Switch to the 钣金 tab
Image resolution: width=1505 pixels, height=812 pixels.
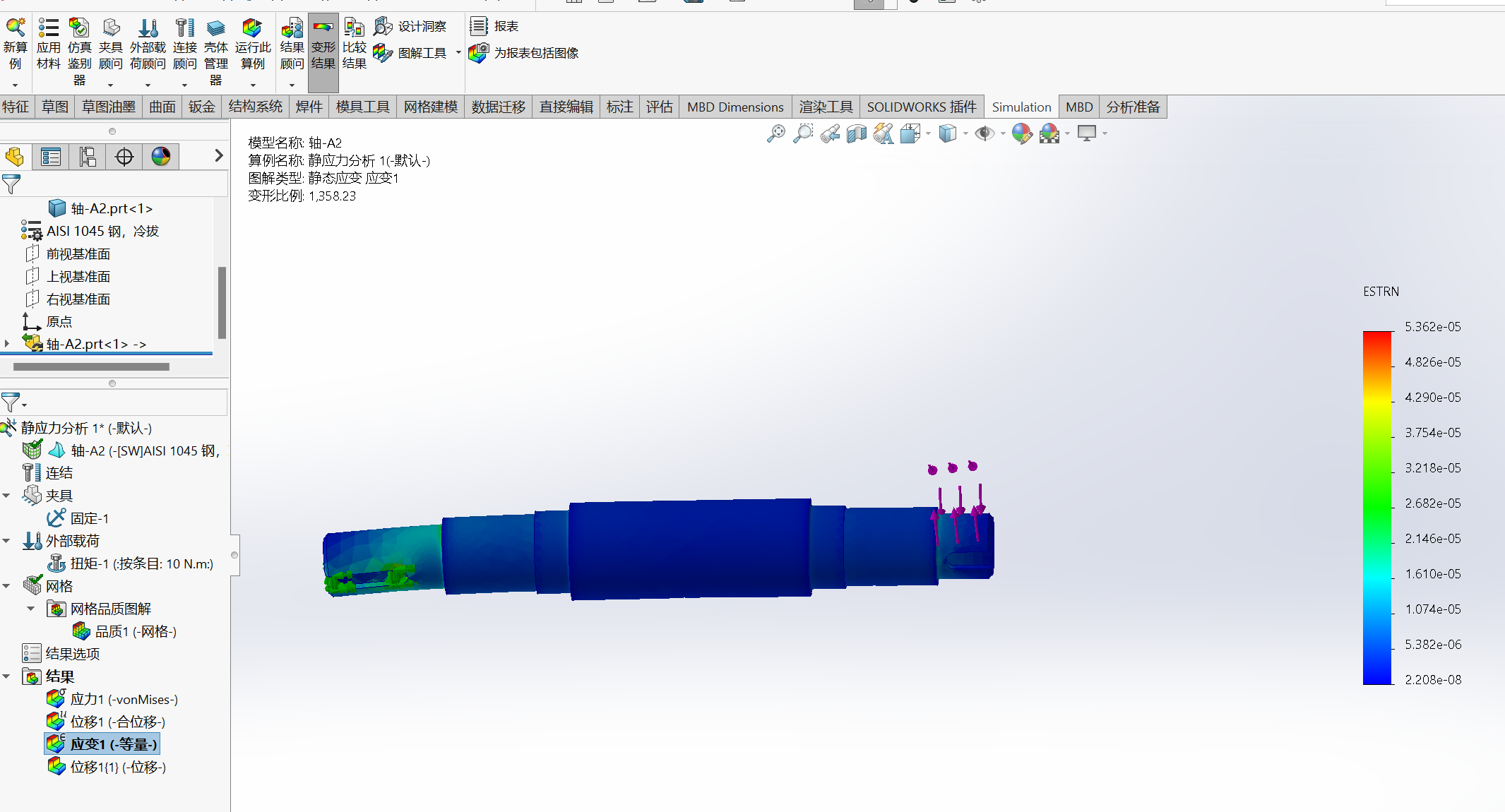pyautogui.click(x=201, y=107)
